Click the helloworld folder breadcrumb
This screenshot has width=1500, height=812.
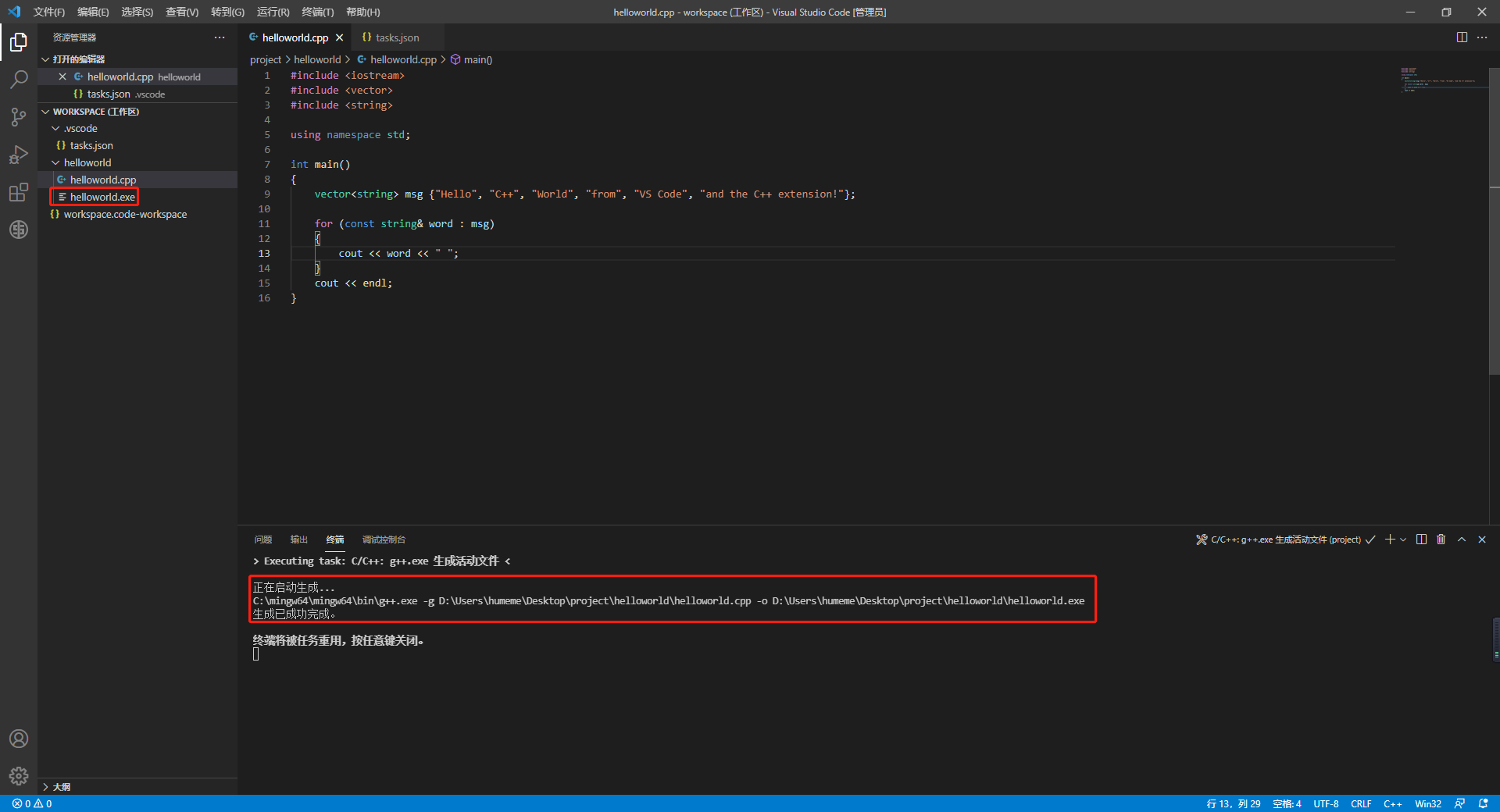(x=317, y=59)
